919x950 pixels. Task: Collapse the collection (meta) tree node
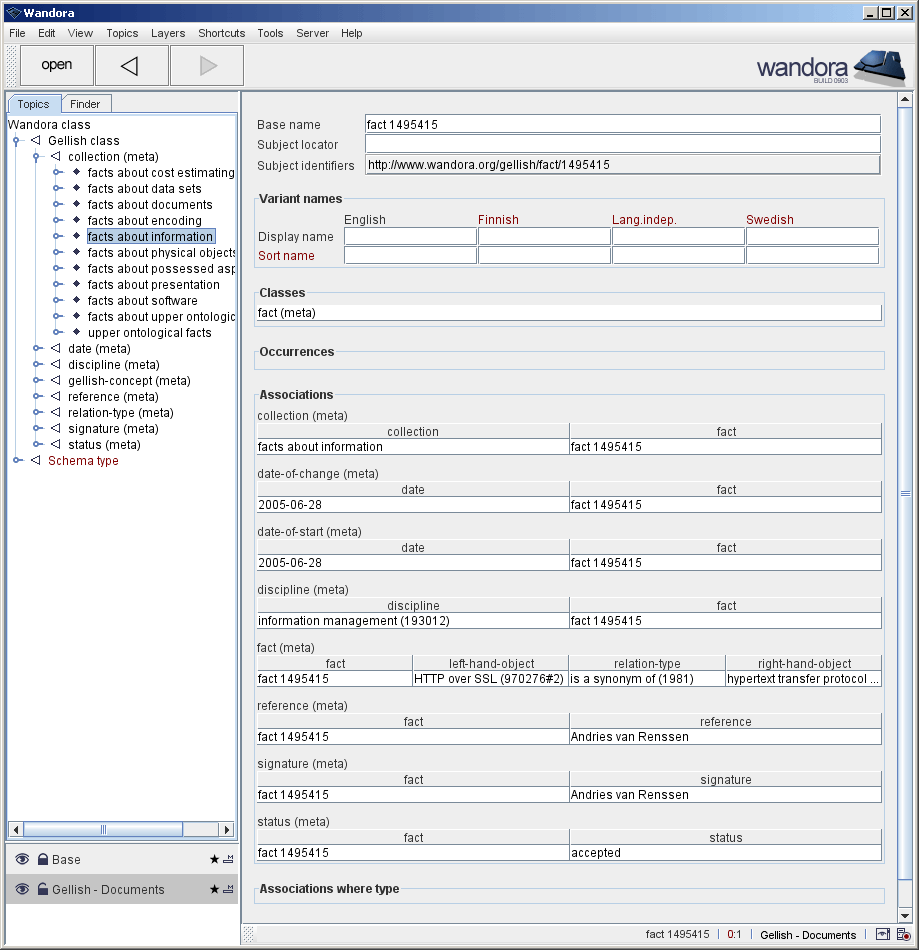pyautogui.click(x=37, y=157)
